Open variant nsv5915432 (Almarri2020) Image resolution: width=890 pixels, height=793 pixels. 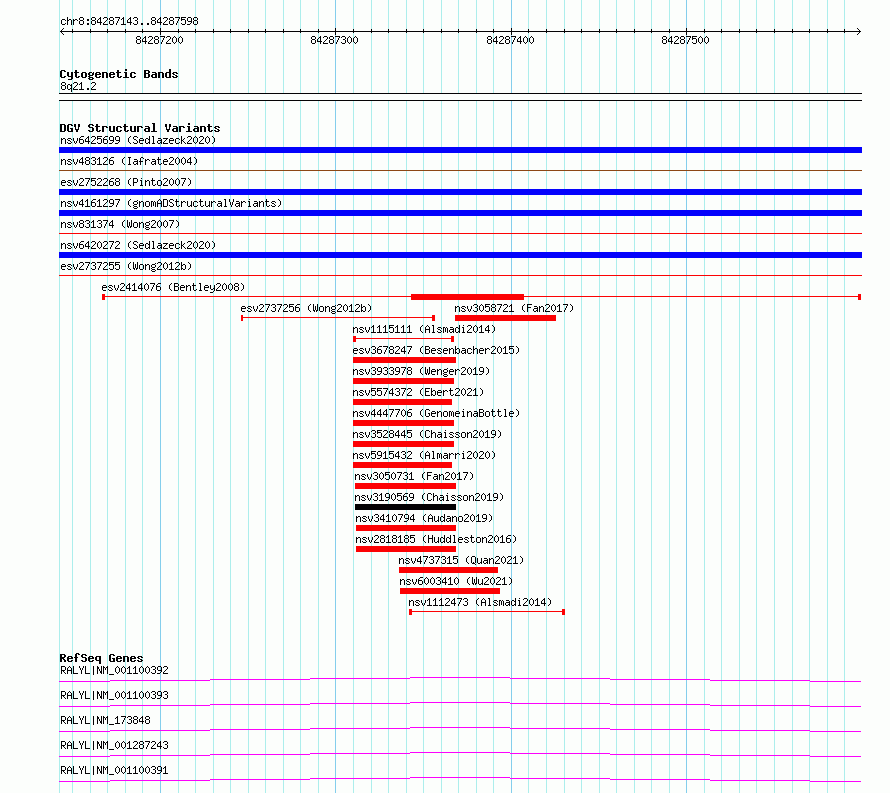point(424,455)
